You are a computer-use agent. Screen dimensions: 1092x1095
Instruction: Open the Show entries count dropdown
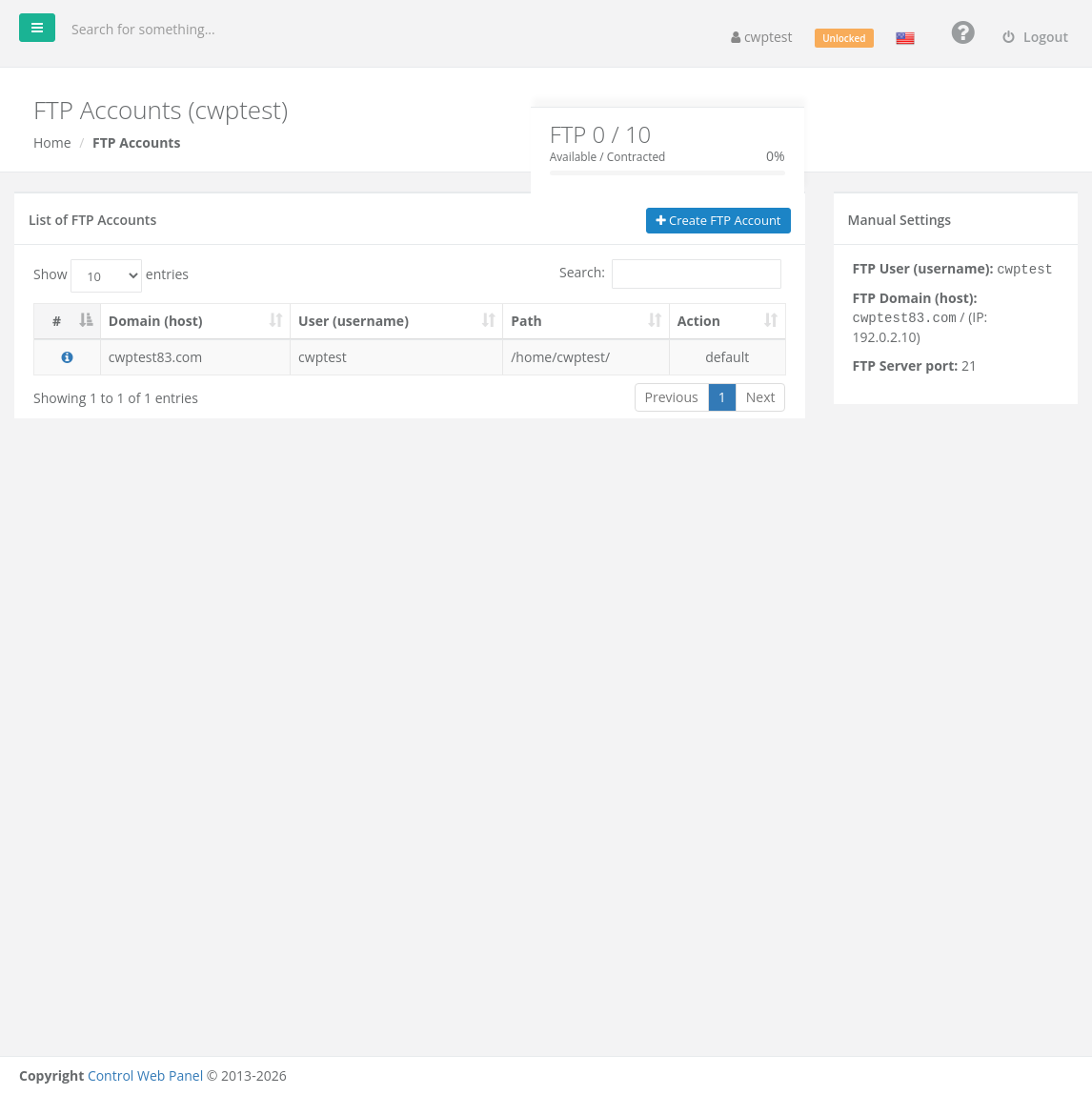(x=106, y=275)
